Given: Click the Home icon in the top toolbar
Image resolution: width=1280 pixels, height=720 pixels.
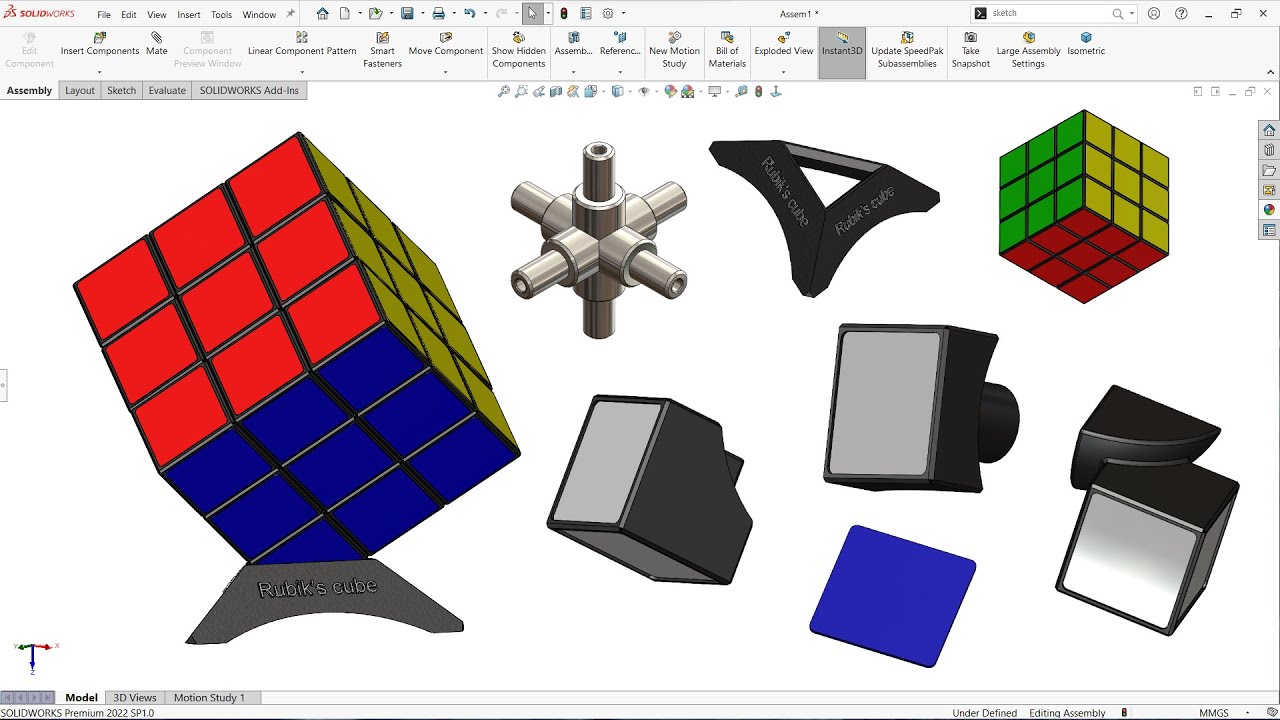Looking at the screenshot, I should click(x=322, y=14).
